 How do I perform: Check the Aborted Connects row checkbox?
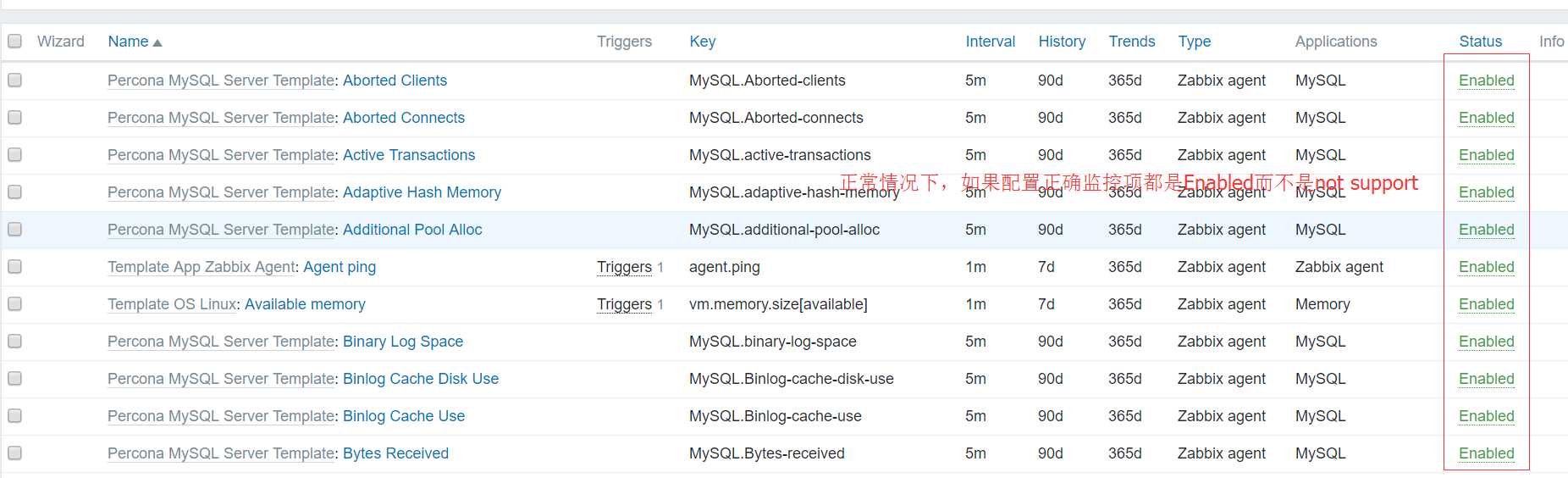pyautogui.click(x=14, y=117)
